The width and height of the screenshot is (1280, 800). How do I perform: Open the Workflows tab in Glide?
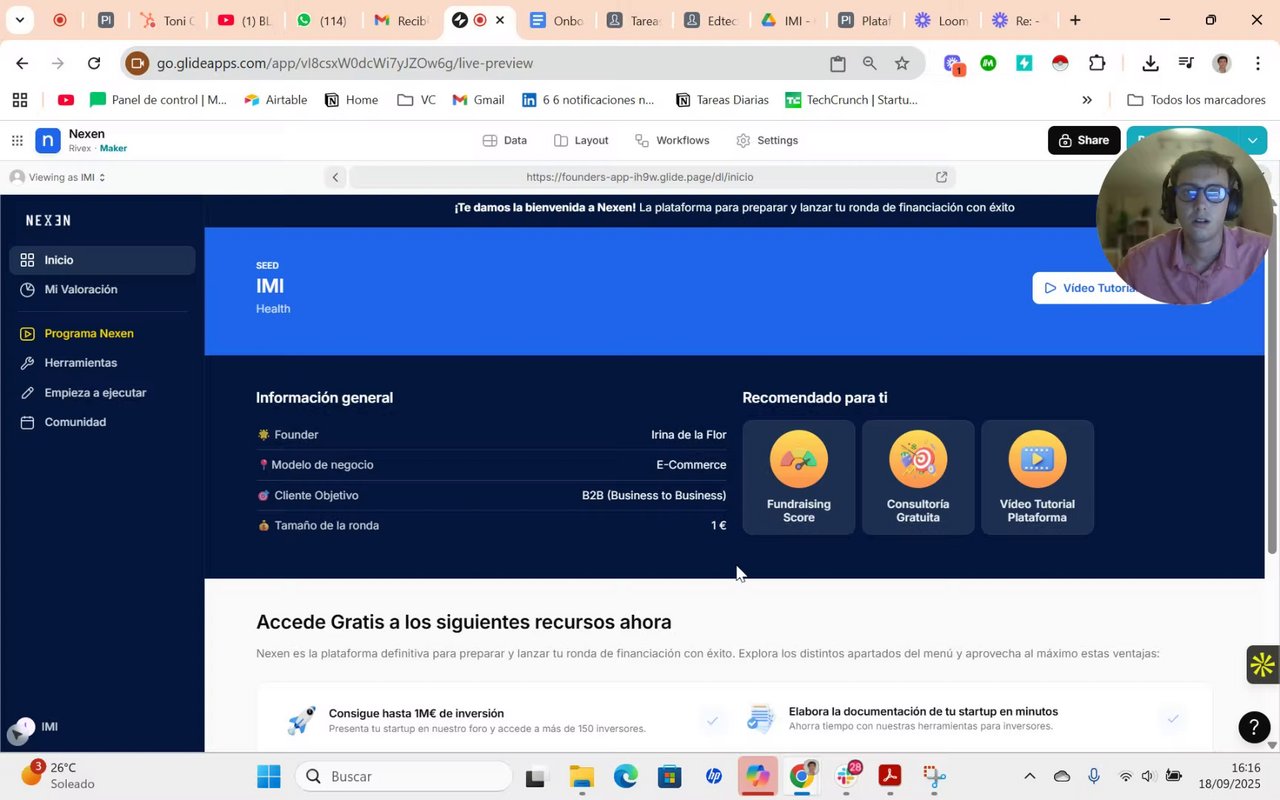[672, 140]
